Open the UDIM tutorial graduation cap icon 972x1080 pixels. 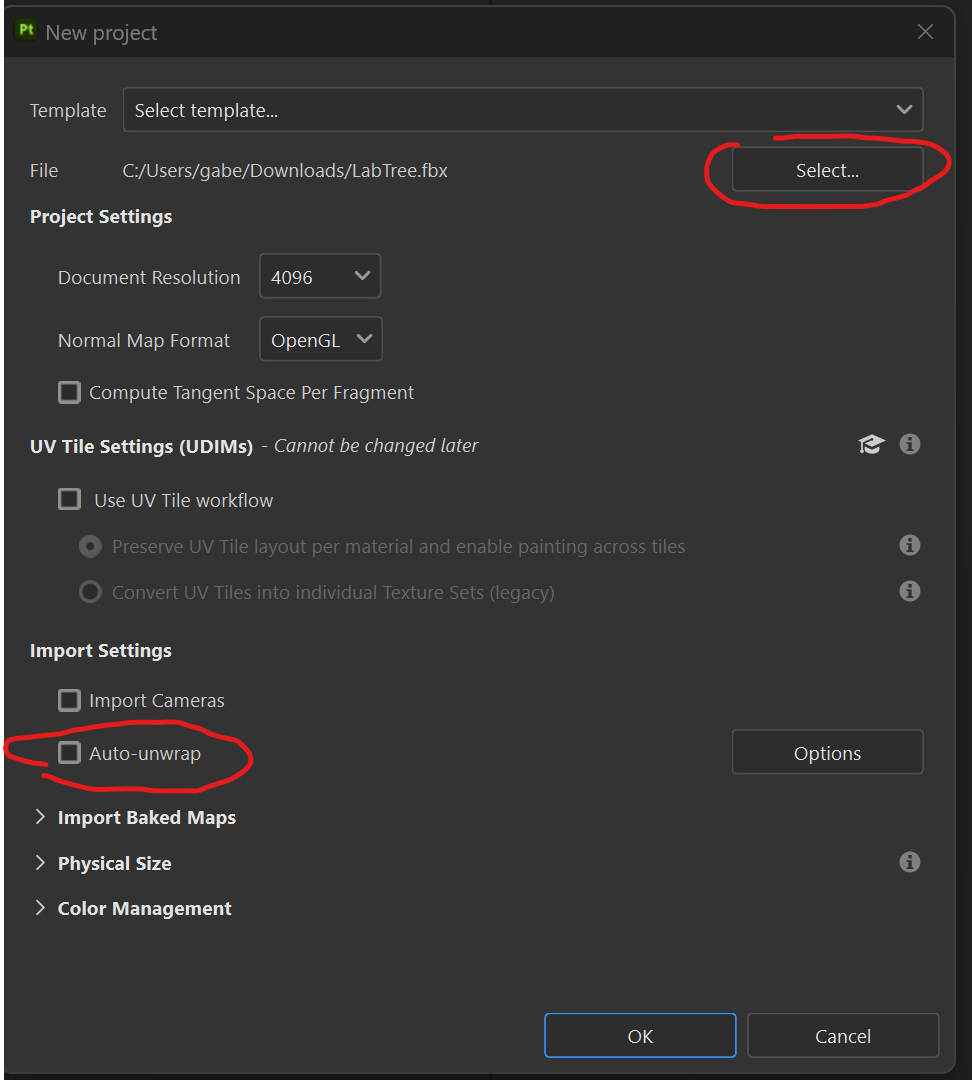pos(871,444)
